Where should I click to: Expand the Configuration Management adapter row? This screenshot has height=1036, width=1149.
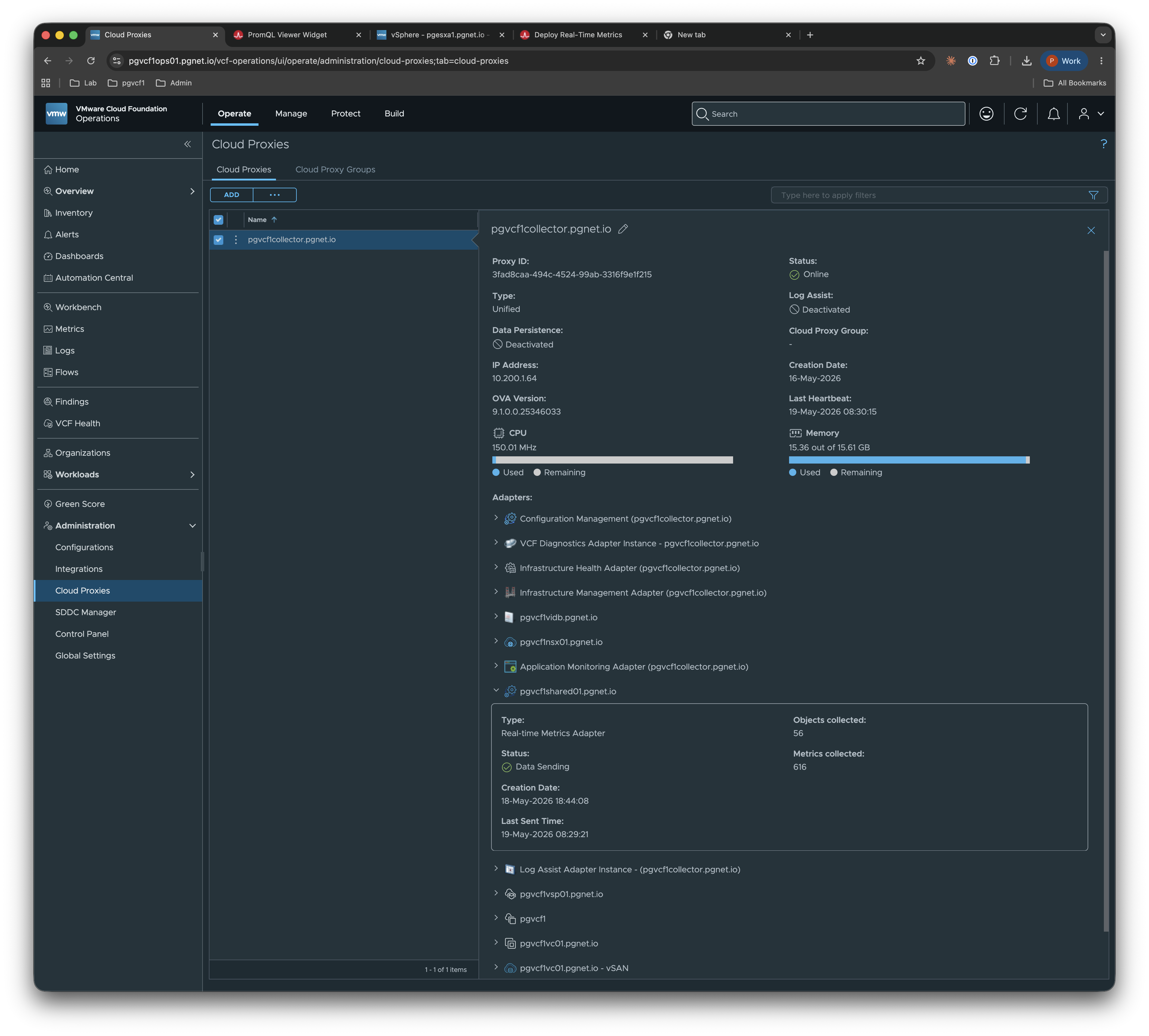pos(496,518)
